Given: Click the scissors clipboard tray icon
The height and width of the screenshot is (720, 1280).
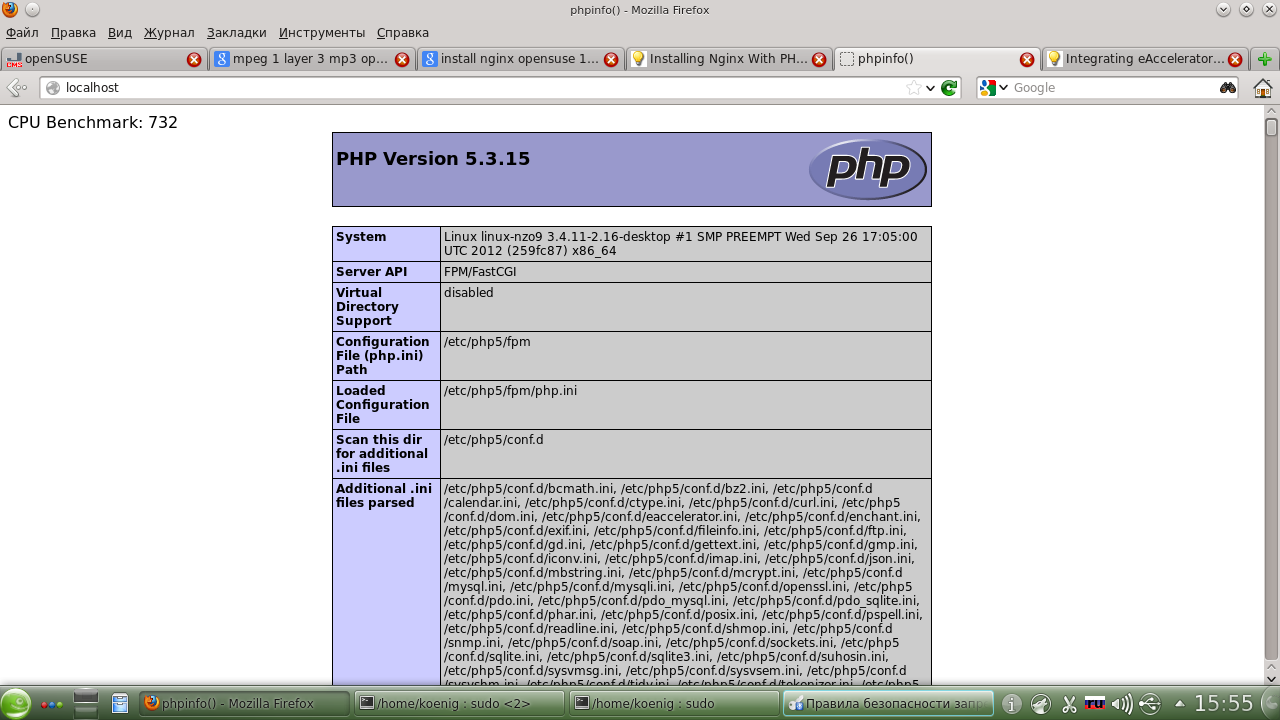Looking at the screenshot, I should coord(1069,704).
